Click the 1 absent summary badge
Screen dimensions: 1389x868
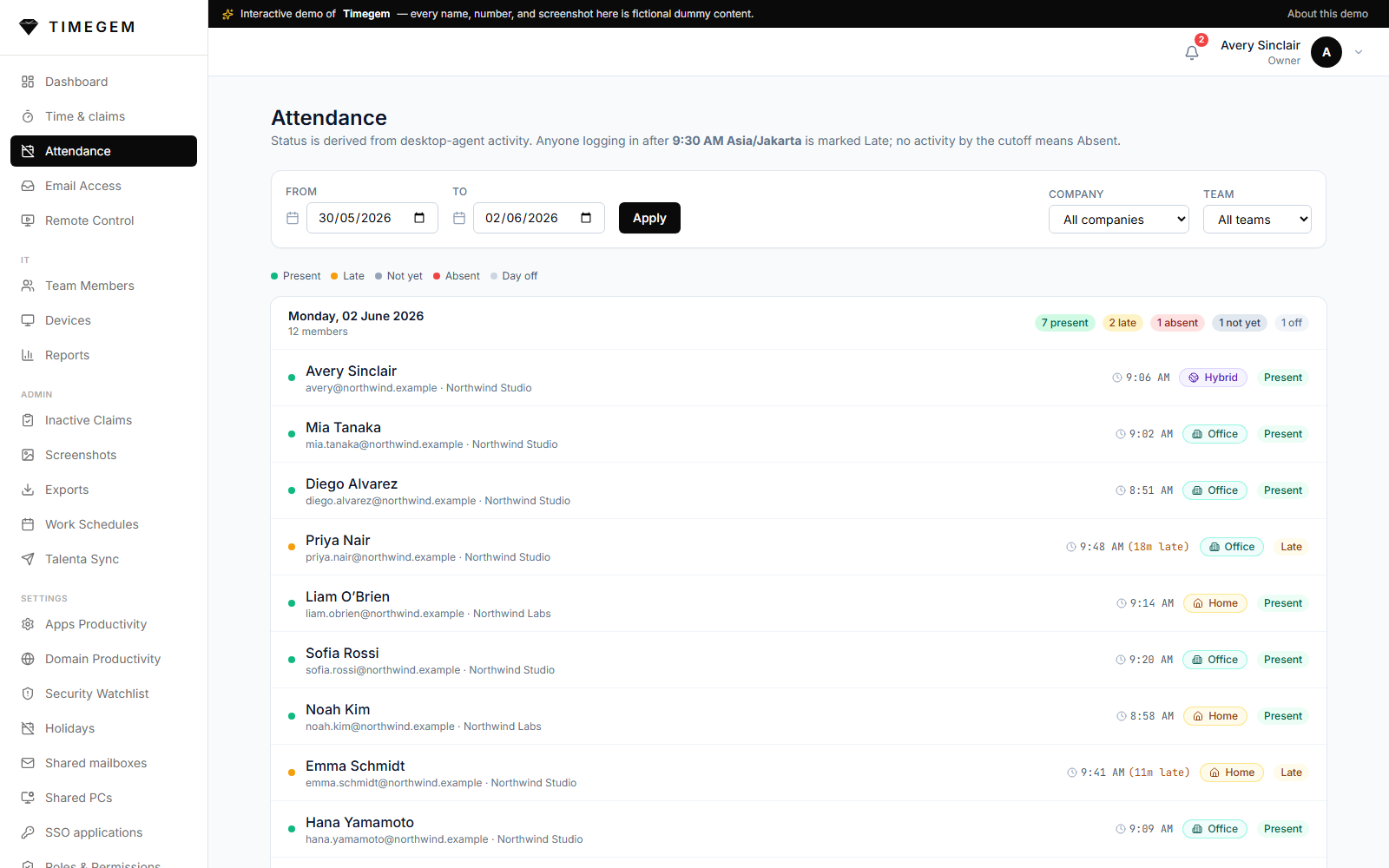tap(1177, 323)
